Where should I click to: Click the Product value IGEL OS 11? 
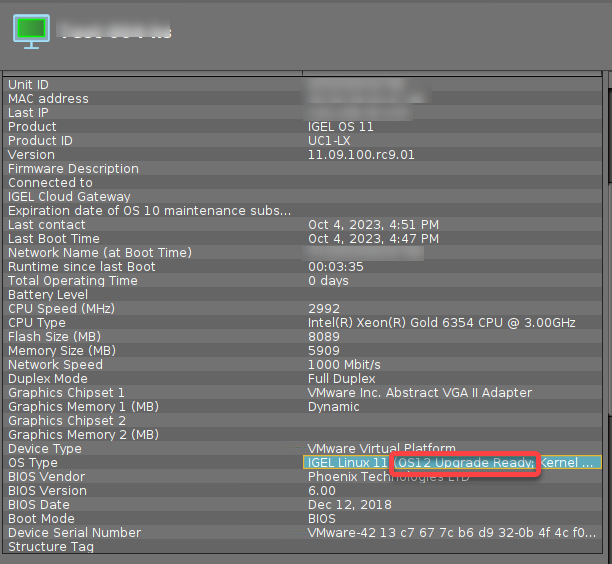[x=346, y=127]
